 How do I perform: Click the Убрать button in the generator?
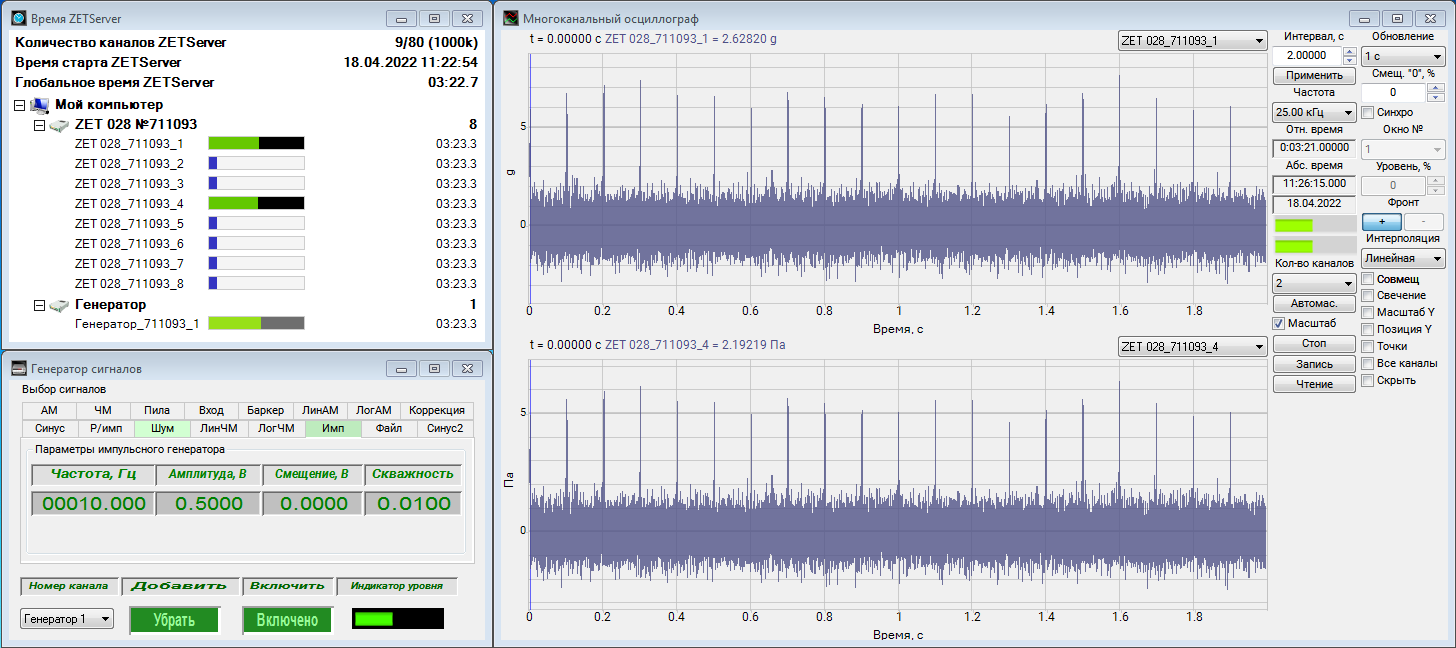(174, 620)
